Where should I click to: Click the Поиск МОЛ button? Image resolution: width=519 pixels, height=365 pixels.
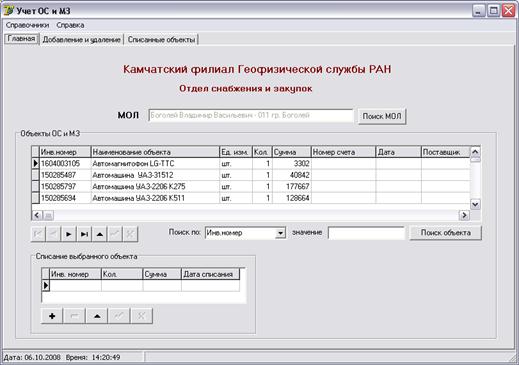[382, 116]
